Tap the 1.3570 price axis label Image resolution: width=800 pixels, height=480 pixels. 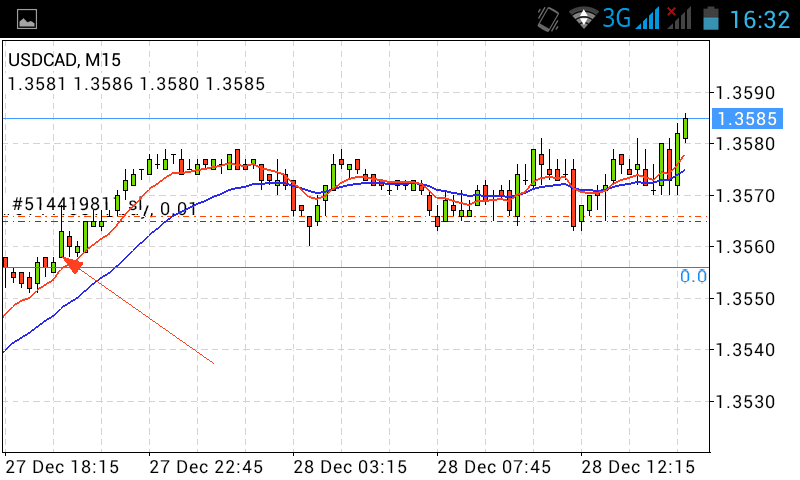tap(745, 195)
